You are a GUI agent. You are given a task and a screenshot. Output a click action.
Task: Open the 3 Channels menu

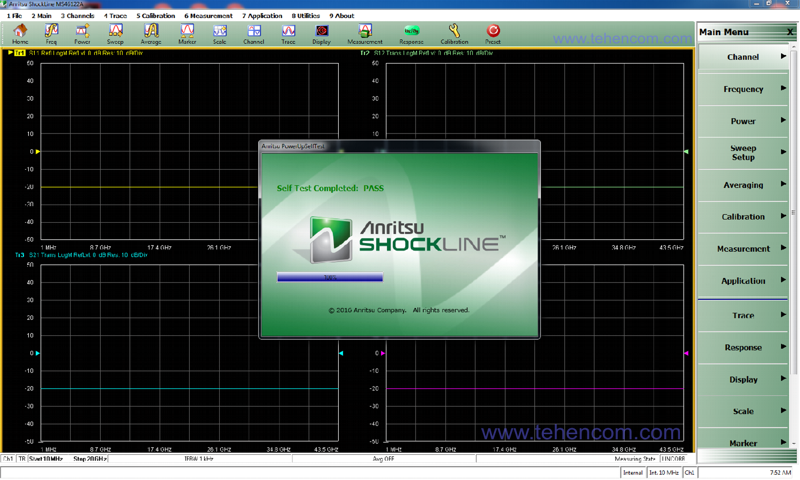pos(78,16)
